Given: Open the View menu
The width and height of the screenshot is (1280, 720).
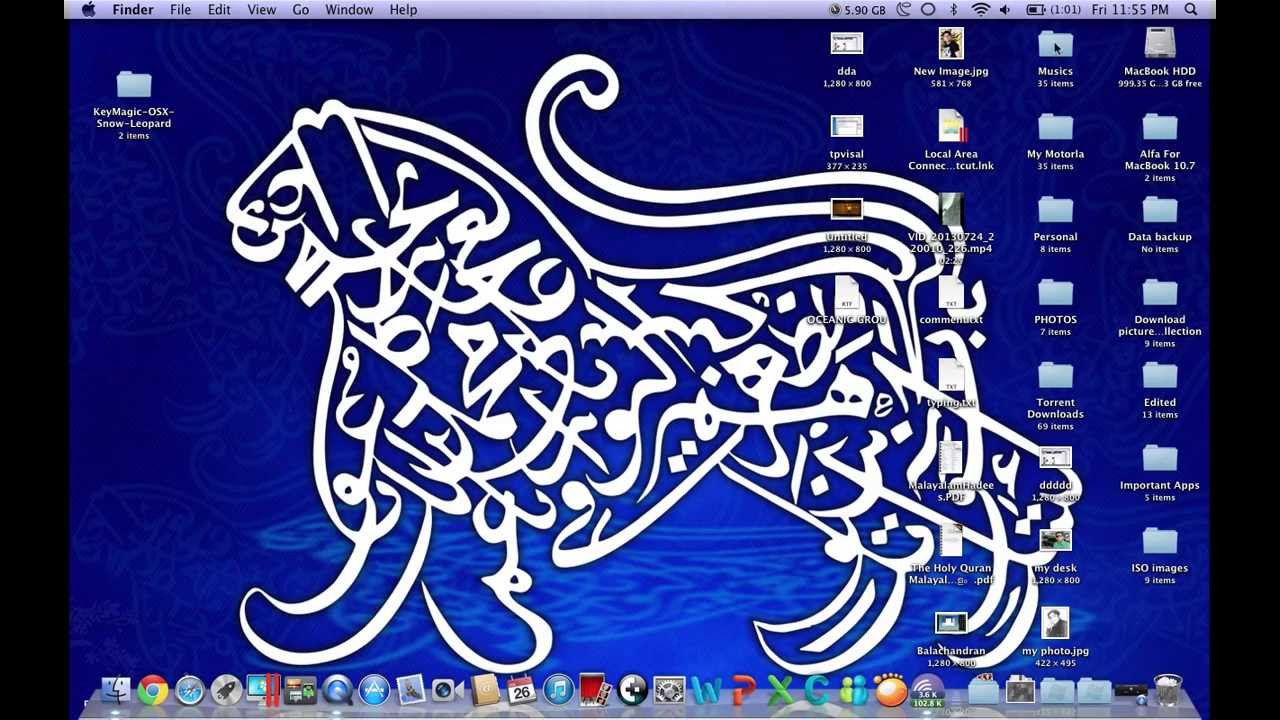Looking at the screenshot, I should pyautogui.click(x=261, y=9).
